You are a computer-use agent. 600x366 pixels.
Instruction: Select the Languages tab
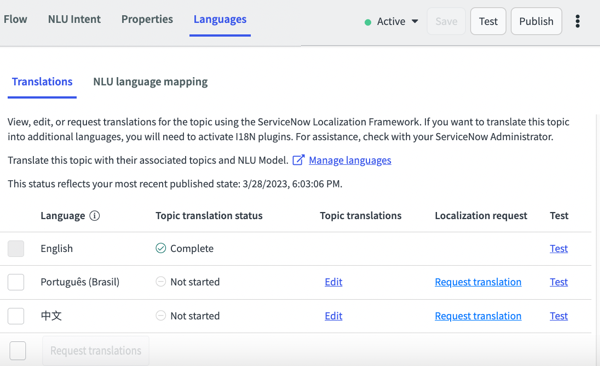coord(220,19)
